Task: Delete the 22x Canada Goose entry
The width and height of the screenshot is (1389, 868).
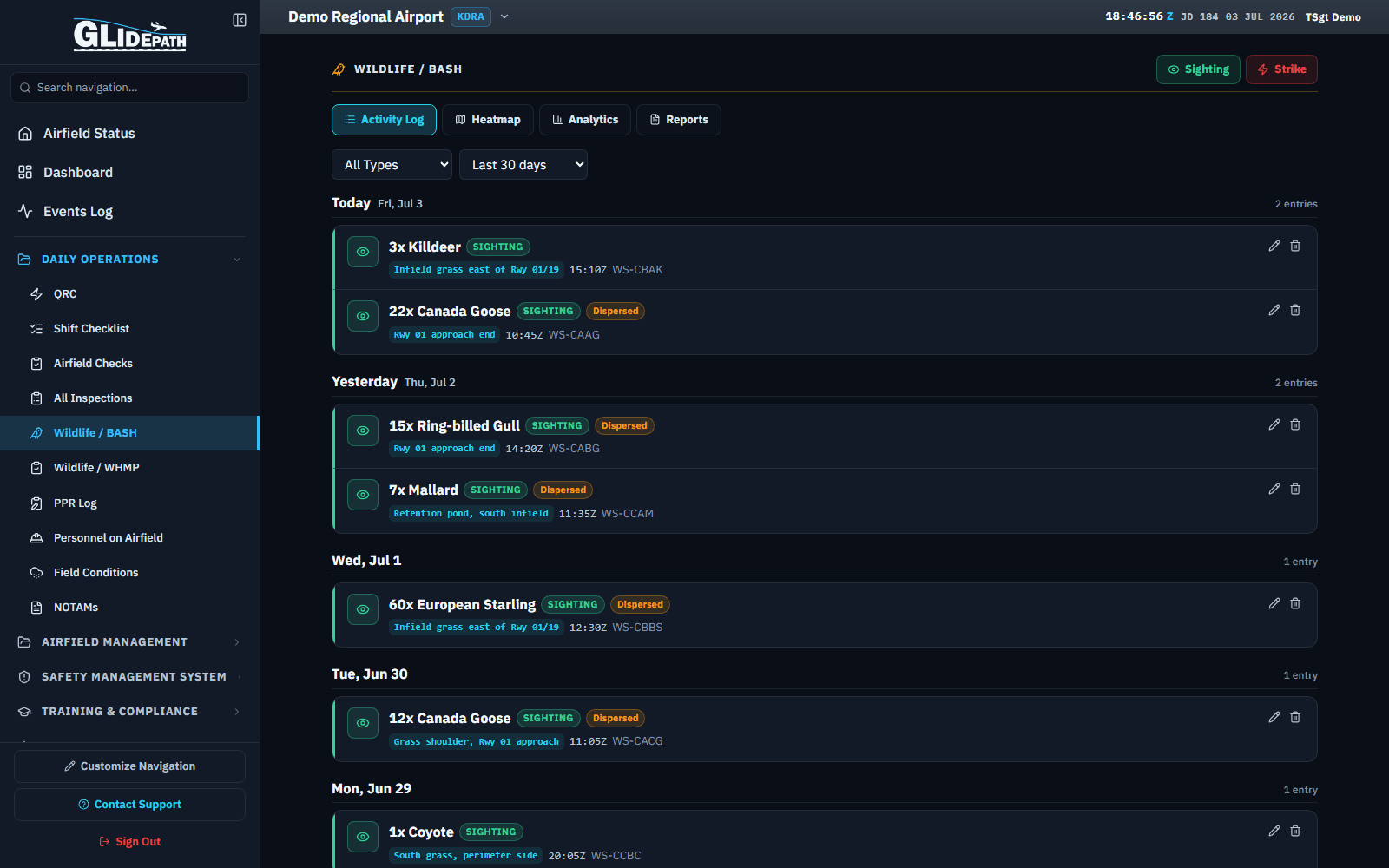Action: point(1295,310)
